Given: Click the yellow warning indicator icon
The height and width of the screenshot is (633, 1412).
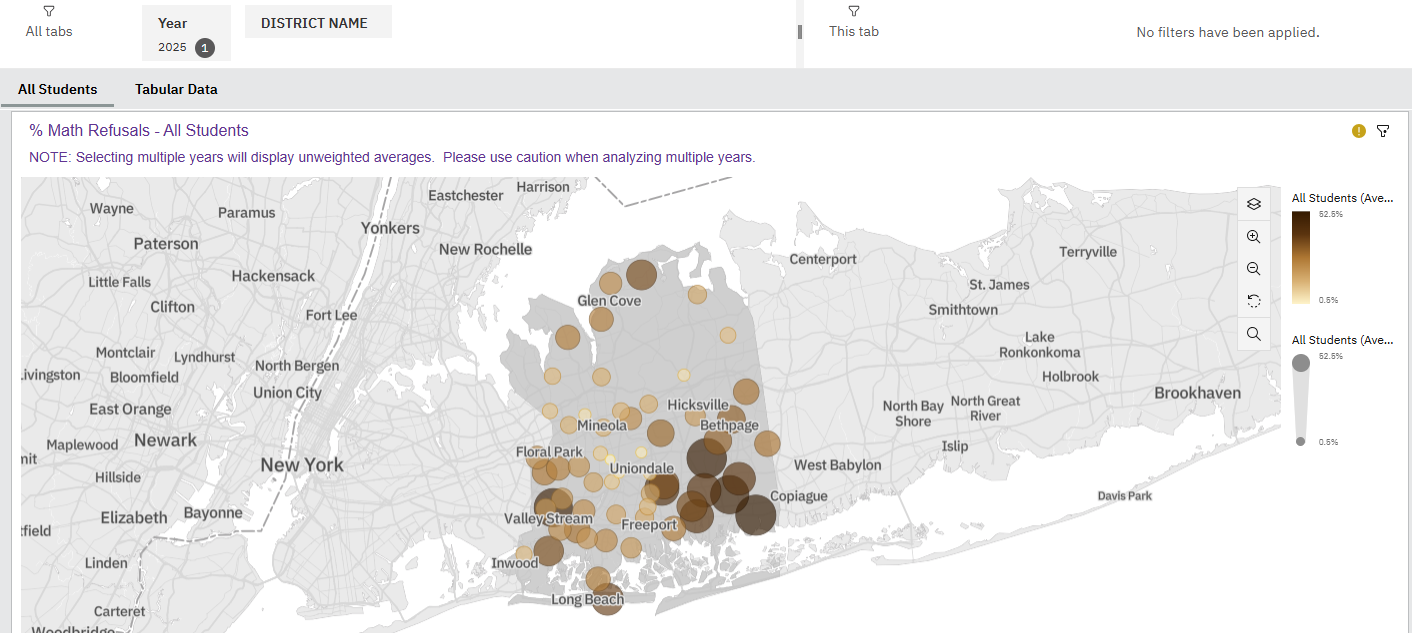Looking at the screenshot, I should click(1358, 131).
